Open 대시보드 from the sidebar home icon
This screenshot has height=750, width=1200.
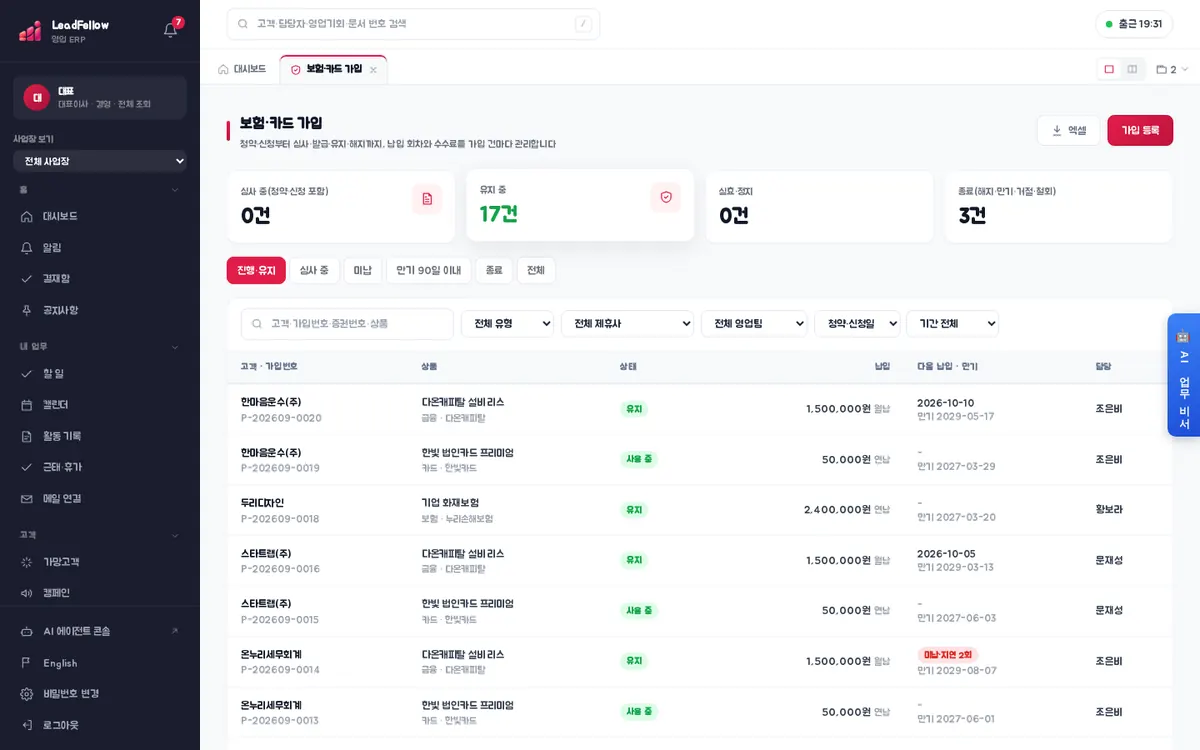coord(27,216)
